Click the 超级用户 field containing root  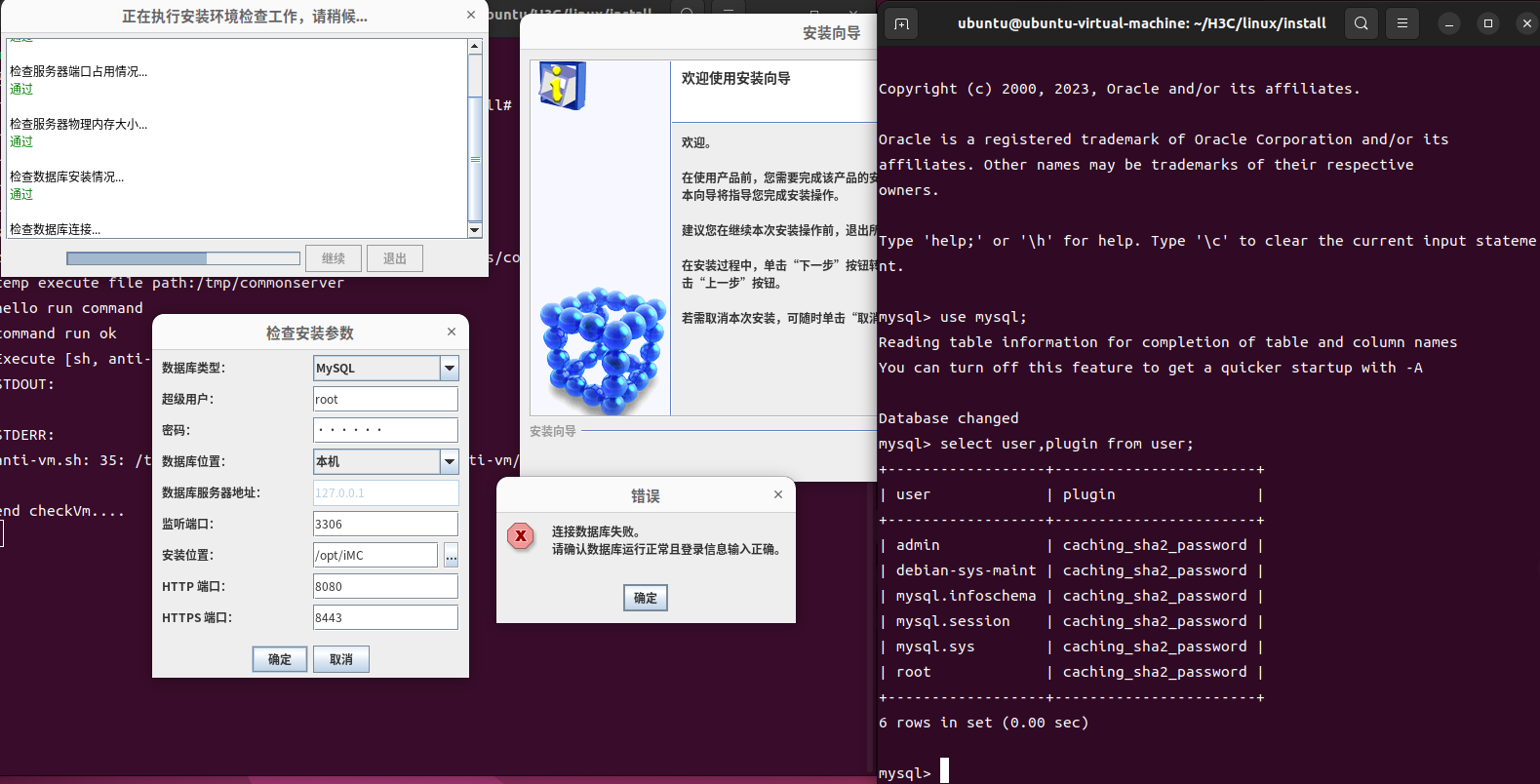[385, 399]
